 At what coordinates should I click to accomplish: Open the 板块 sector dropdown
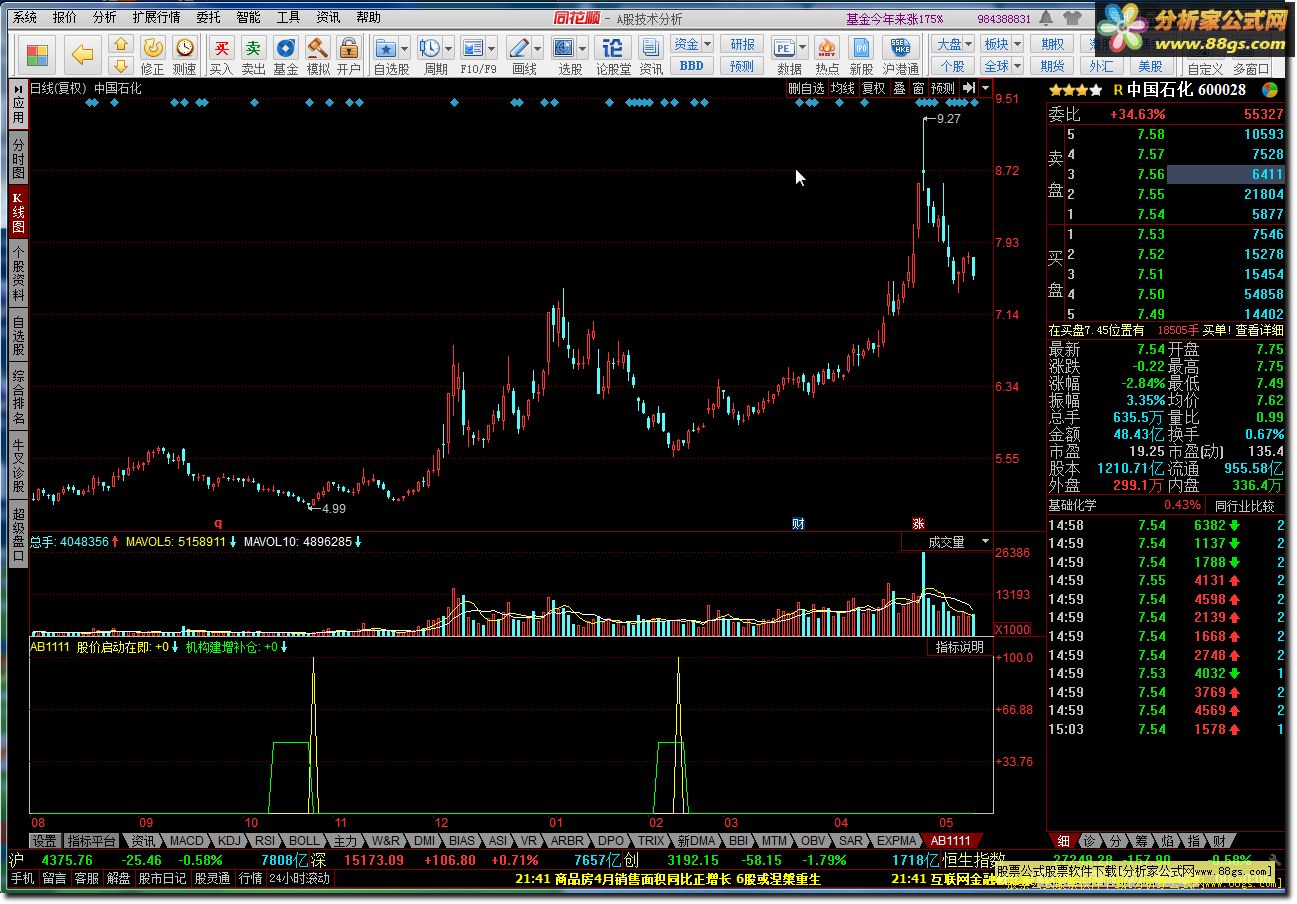[x=1002, y=45]
